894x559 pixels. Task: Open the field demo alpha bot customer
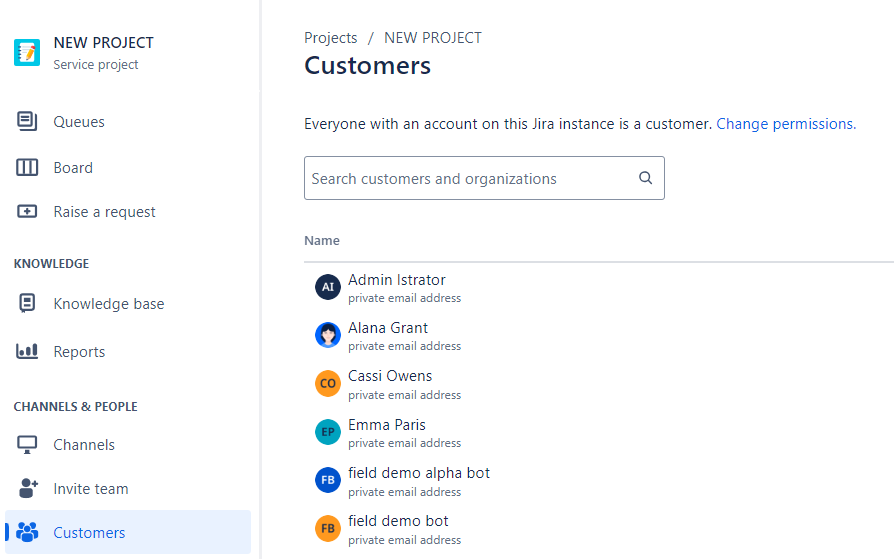[418, 473]
